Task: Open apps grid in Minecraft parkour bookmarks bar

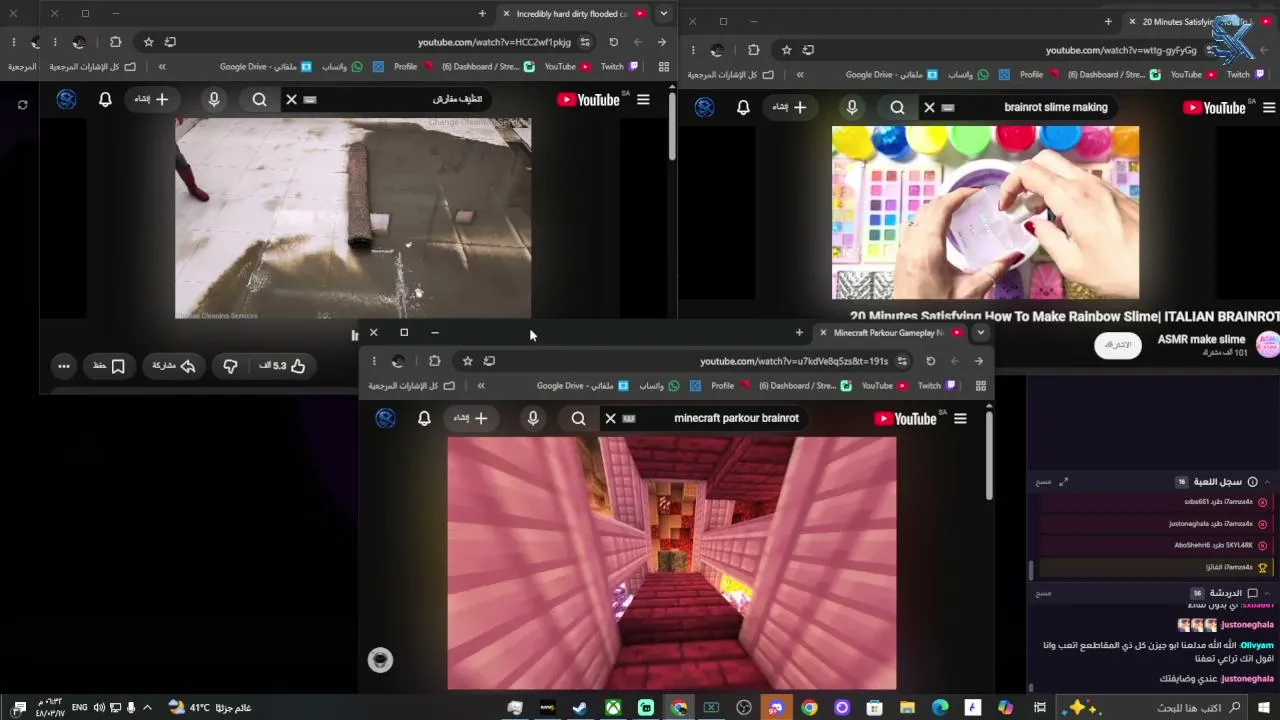Action: [980, 386]
